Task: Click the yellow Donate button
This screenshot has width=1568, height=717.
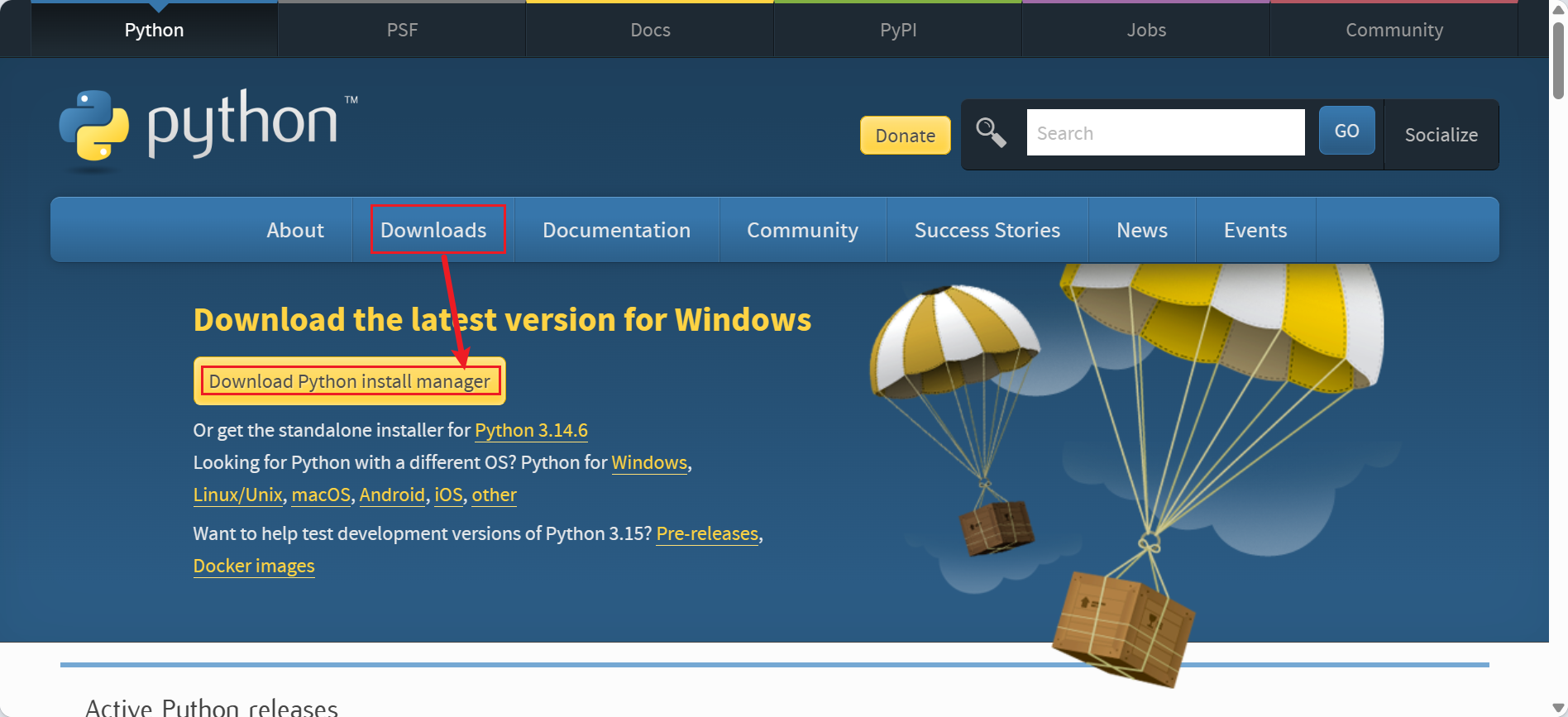Action: 906,135
